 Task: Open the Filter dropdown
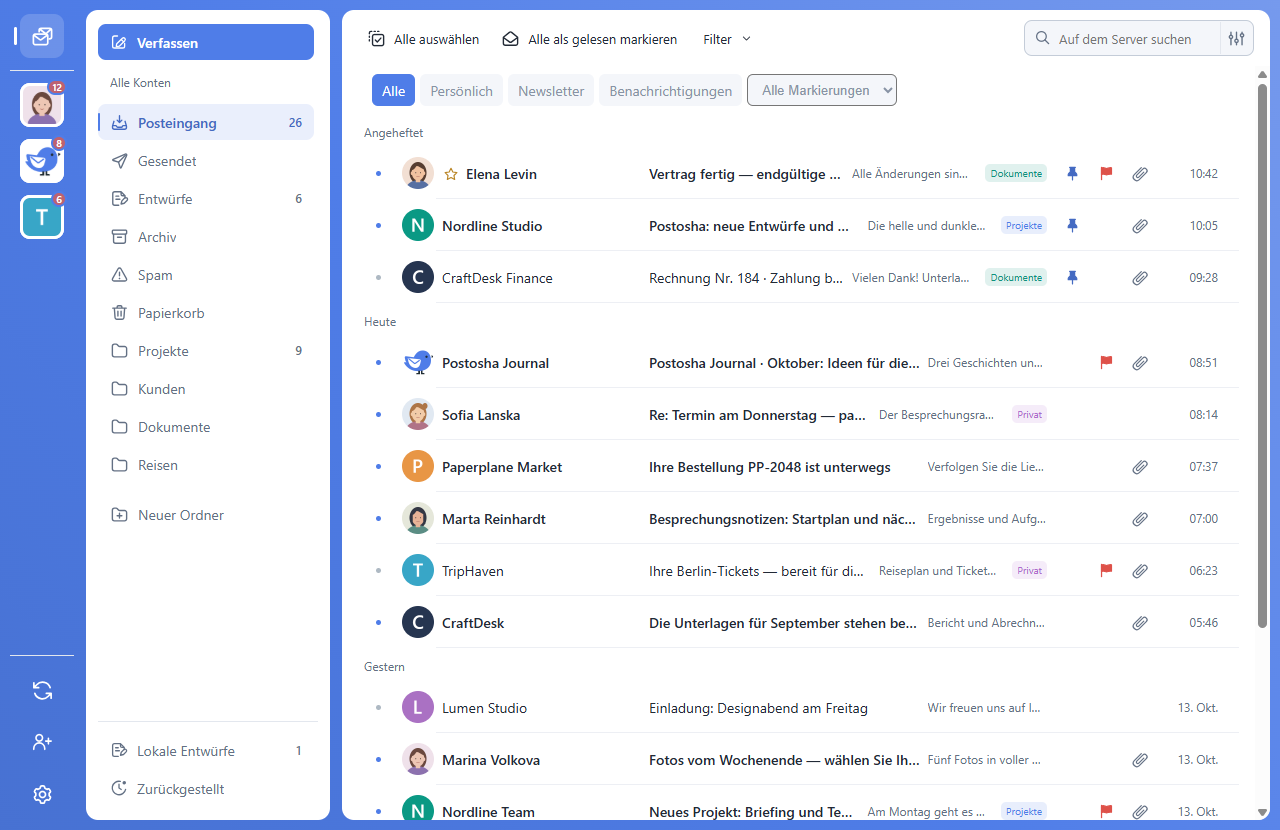(727, 39)
